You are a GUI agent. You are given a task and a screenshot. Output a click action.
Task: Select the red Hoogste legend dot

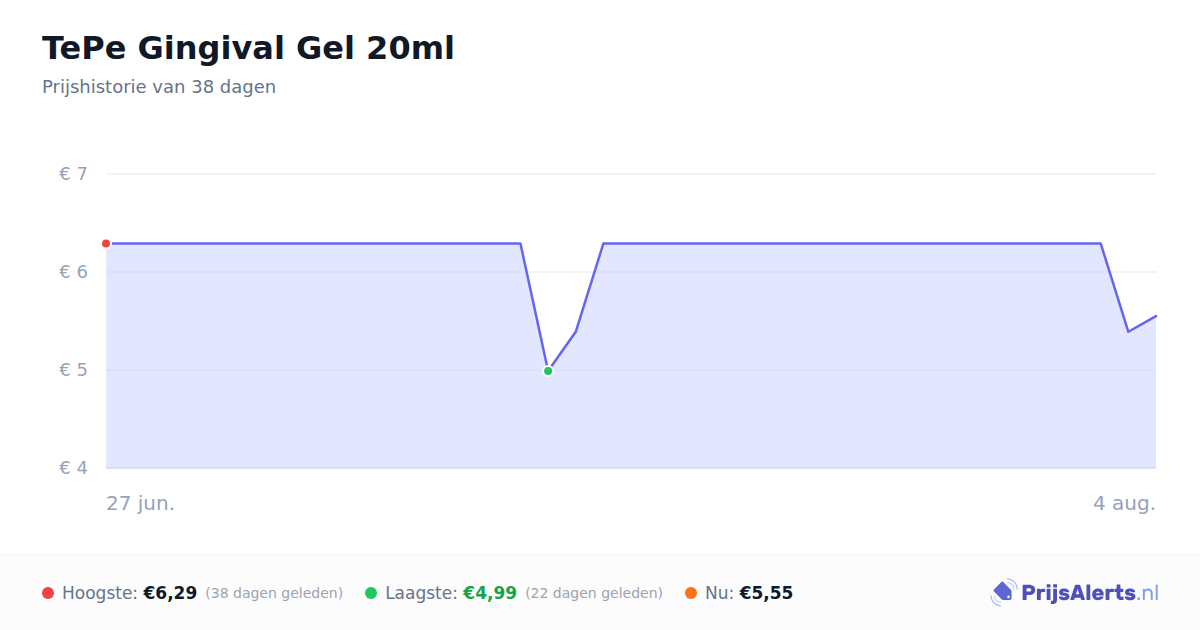tap(48, 593)
